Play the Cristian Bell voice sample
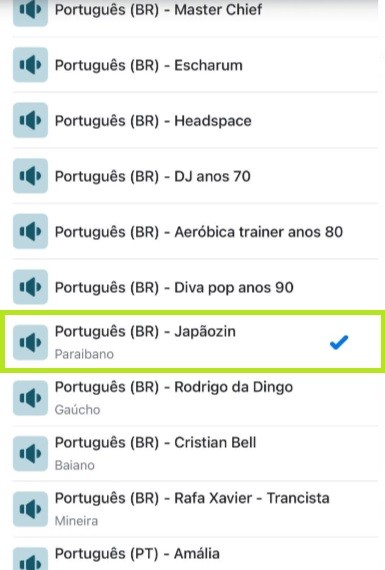Screen dimensions: 385x570 click(30, 454)
